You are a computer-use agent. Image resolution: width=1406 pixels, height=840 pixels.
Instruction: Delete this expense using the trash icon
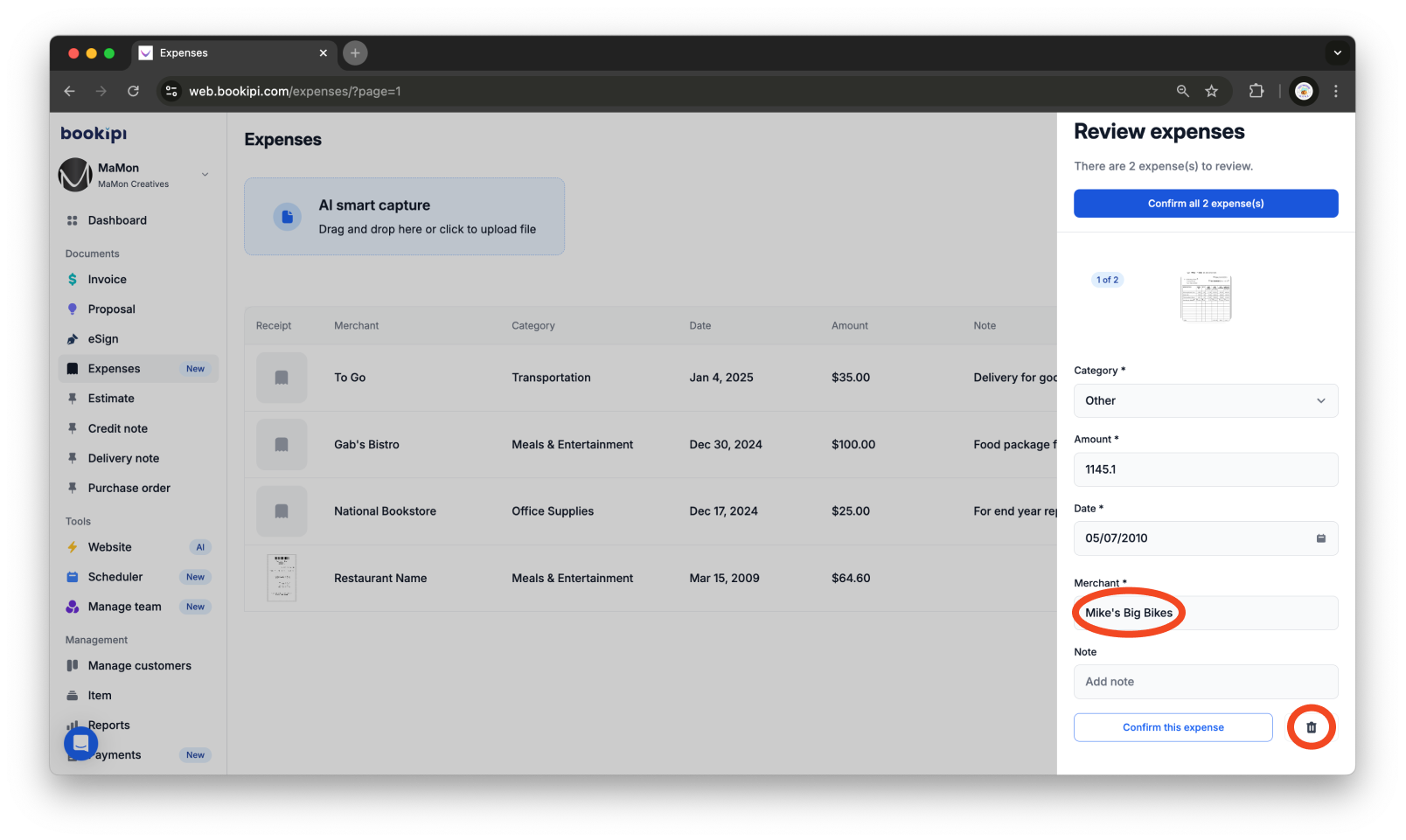coord(1311,726)
